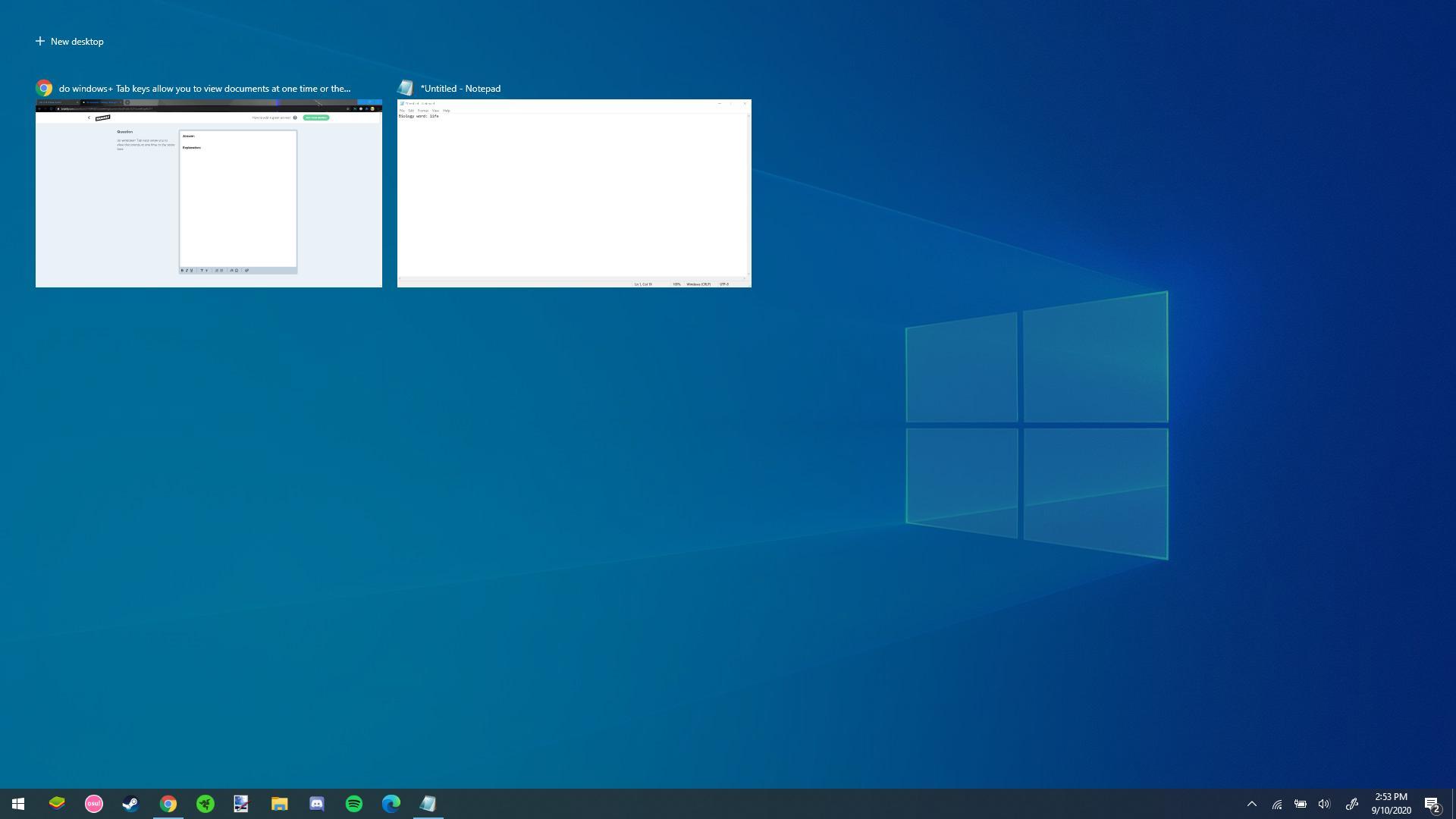Click the Chrome taskbar icon

(x=168, y=804)
